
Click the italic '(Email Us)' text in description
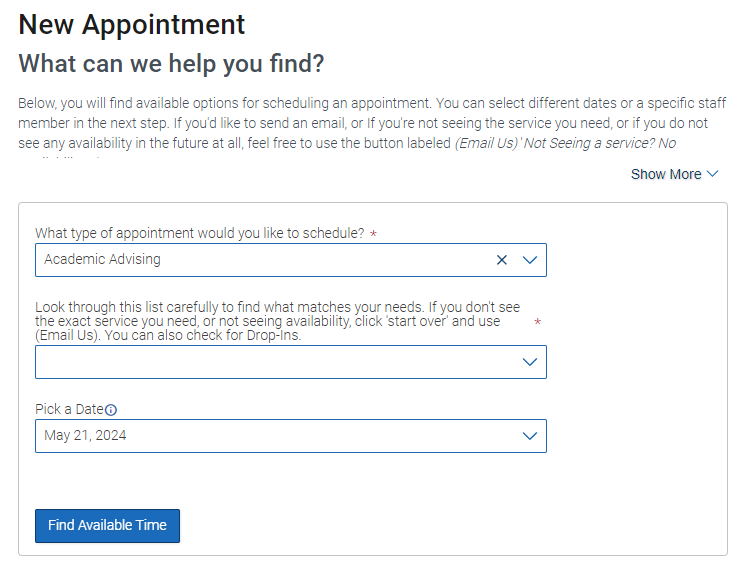pos(486,143)
